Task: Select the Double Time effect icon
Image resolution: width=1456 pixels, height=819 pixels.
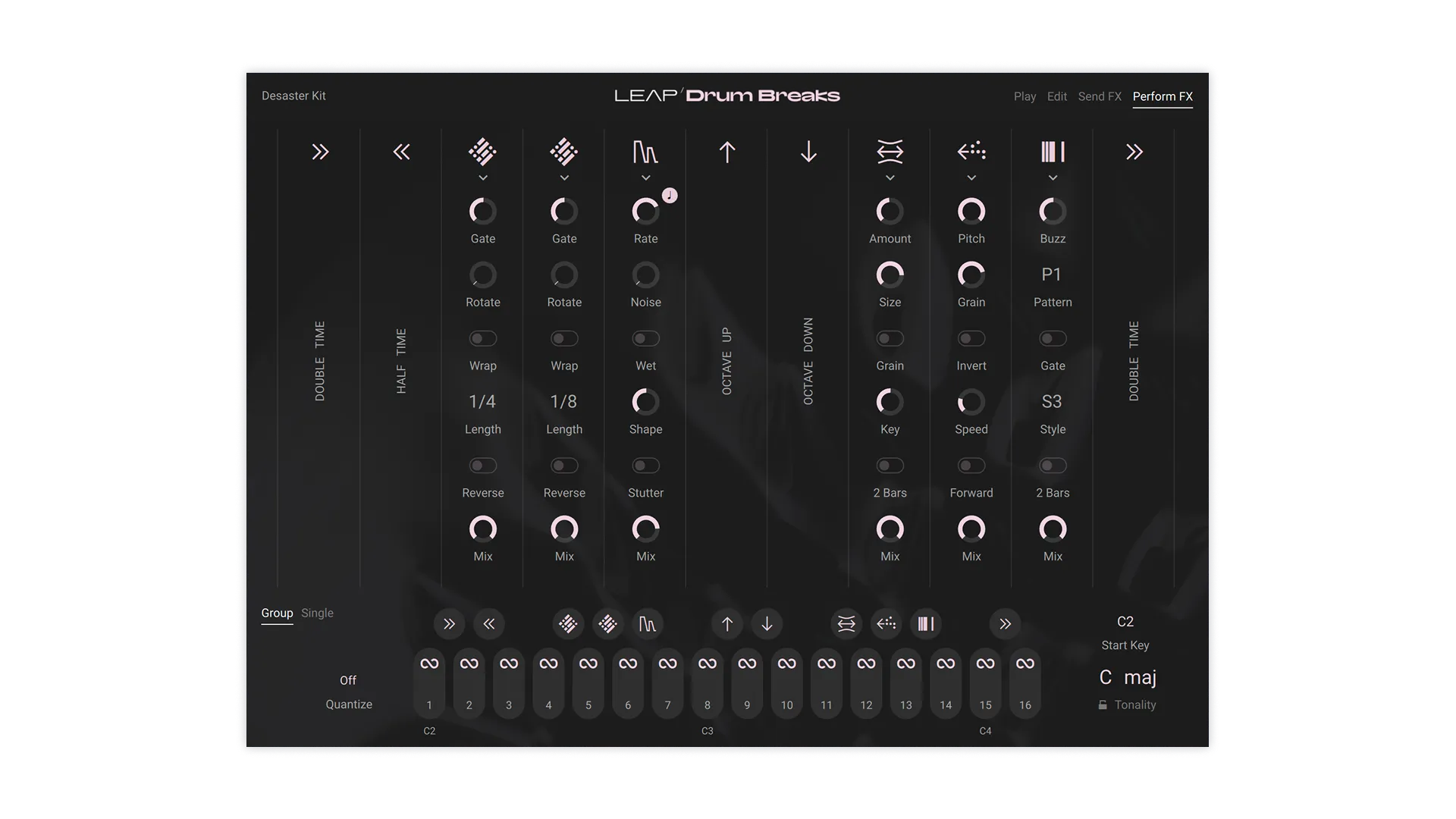Action: tap(319, 152)
